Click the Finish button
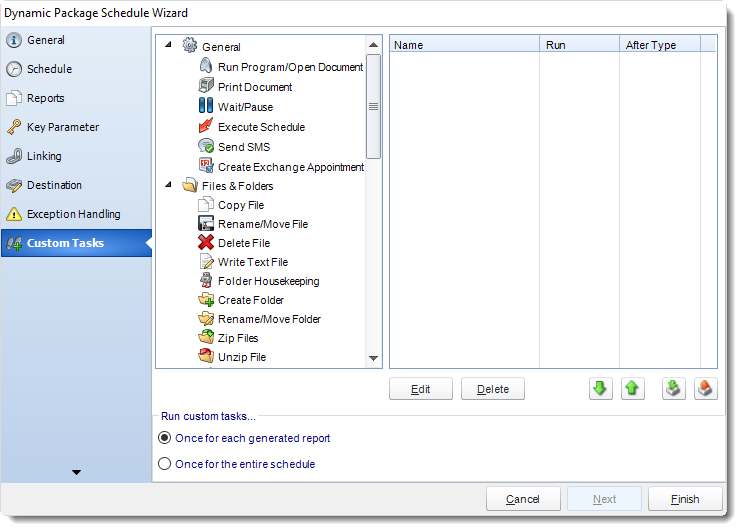Viewport: 742px width, 531px height. click(x=685, y=499)
